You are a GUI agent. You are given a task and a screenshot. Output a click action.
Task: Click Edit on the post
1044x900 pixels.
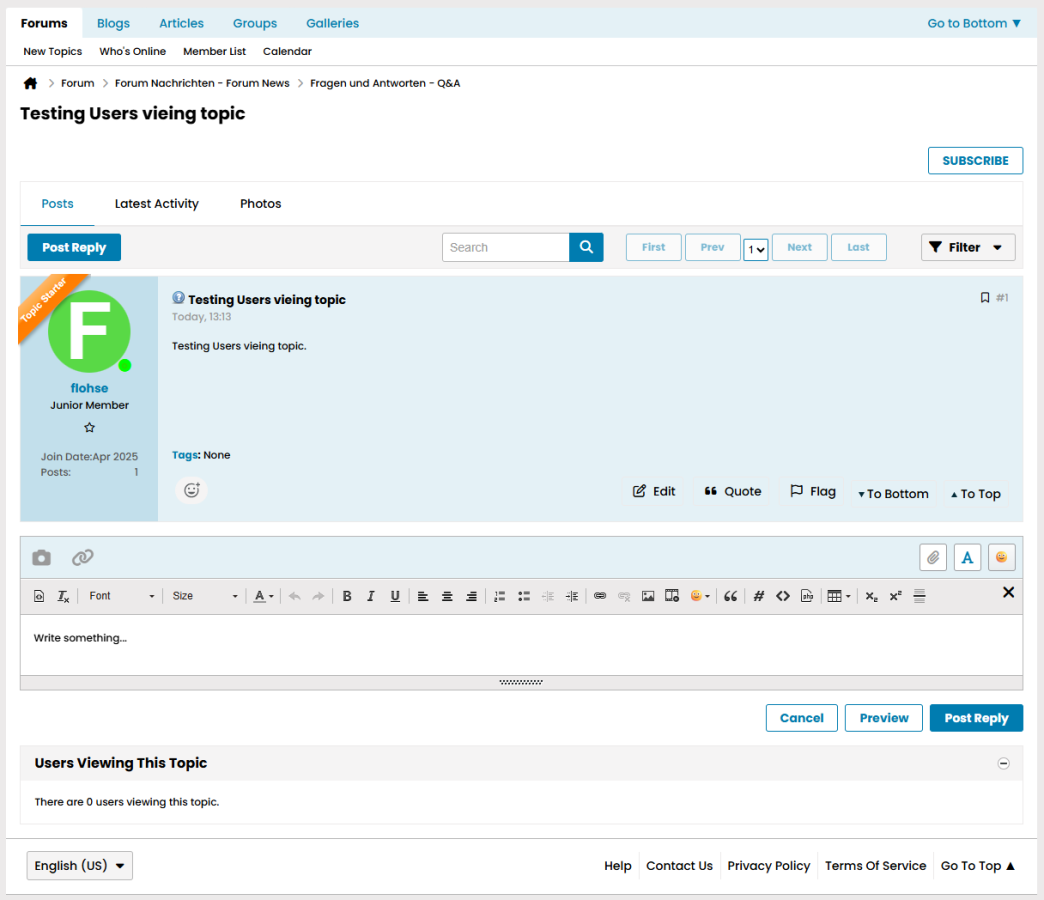[x=654, y=491]
